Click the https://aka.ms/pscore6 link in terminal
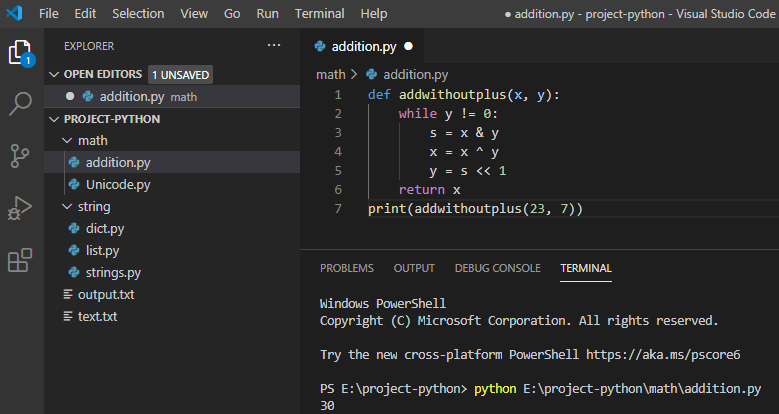 pyautogui.click(x=663, y=354)
